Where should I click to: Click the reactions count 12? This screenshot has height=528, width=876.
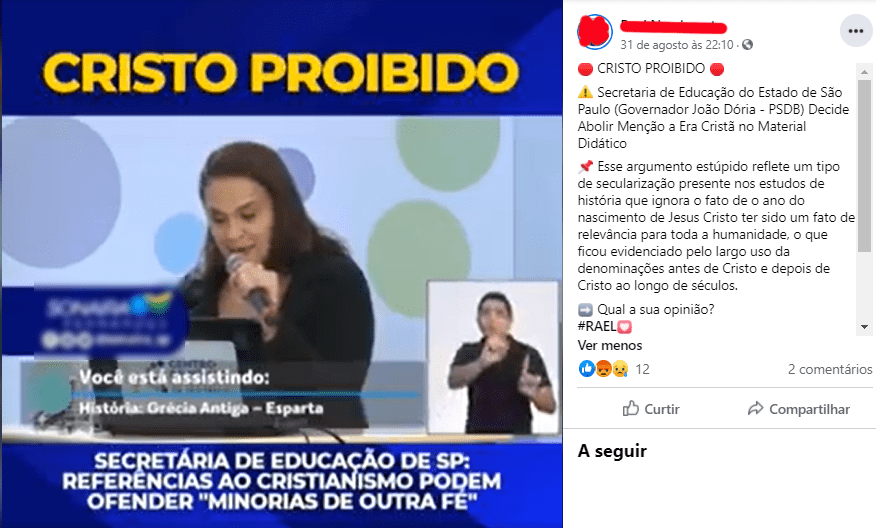(x=642, y=369)
